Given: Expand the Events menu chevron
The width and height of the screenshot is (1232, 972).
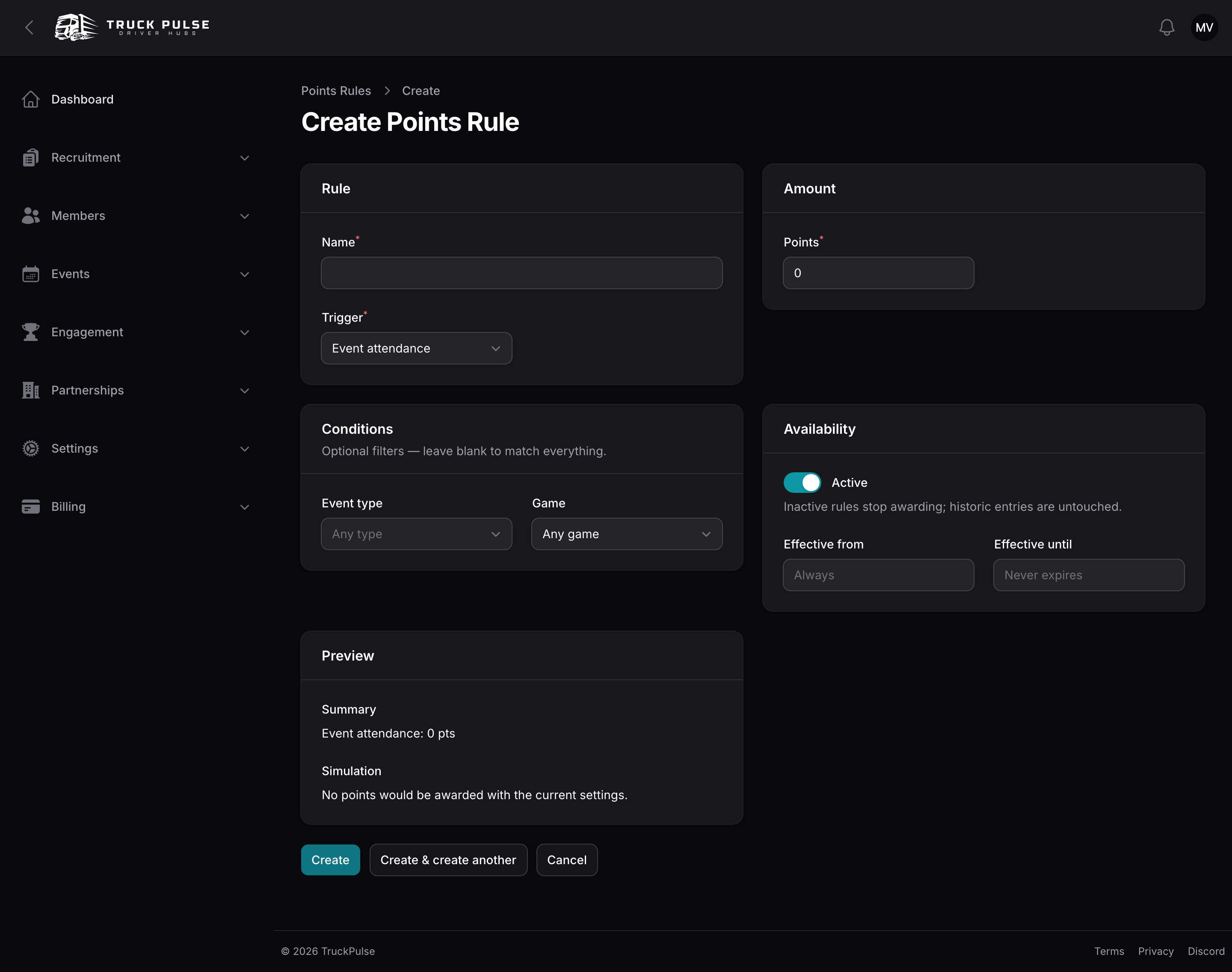Looking at the screenshot, I should (x=245, y=274).
